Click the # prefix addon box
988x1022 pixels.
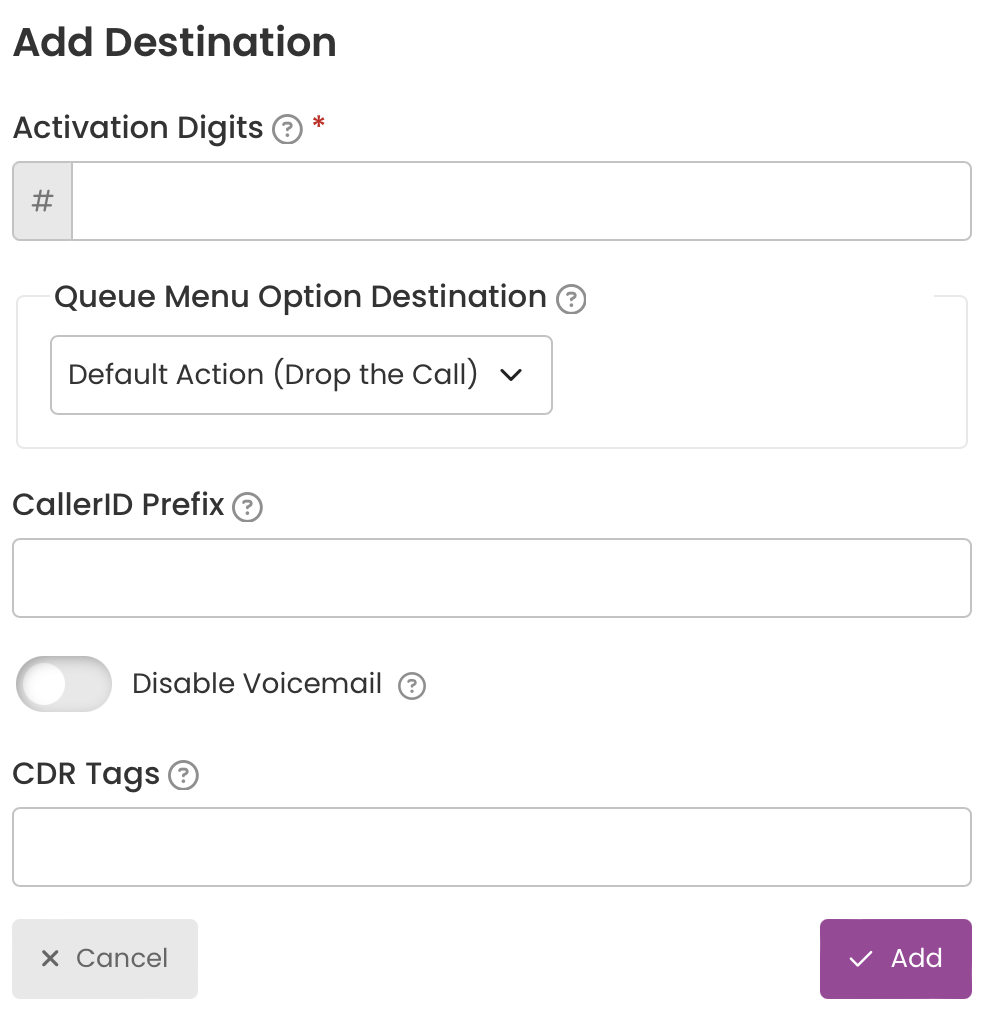[42, 201]
